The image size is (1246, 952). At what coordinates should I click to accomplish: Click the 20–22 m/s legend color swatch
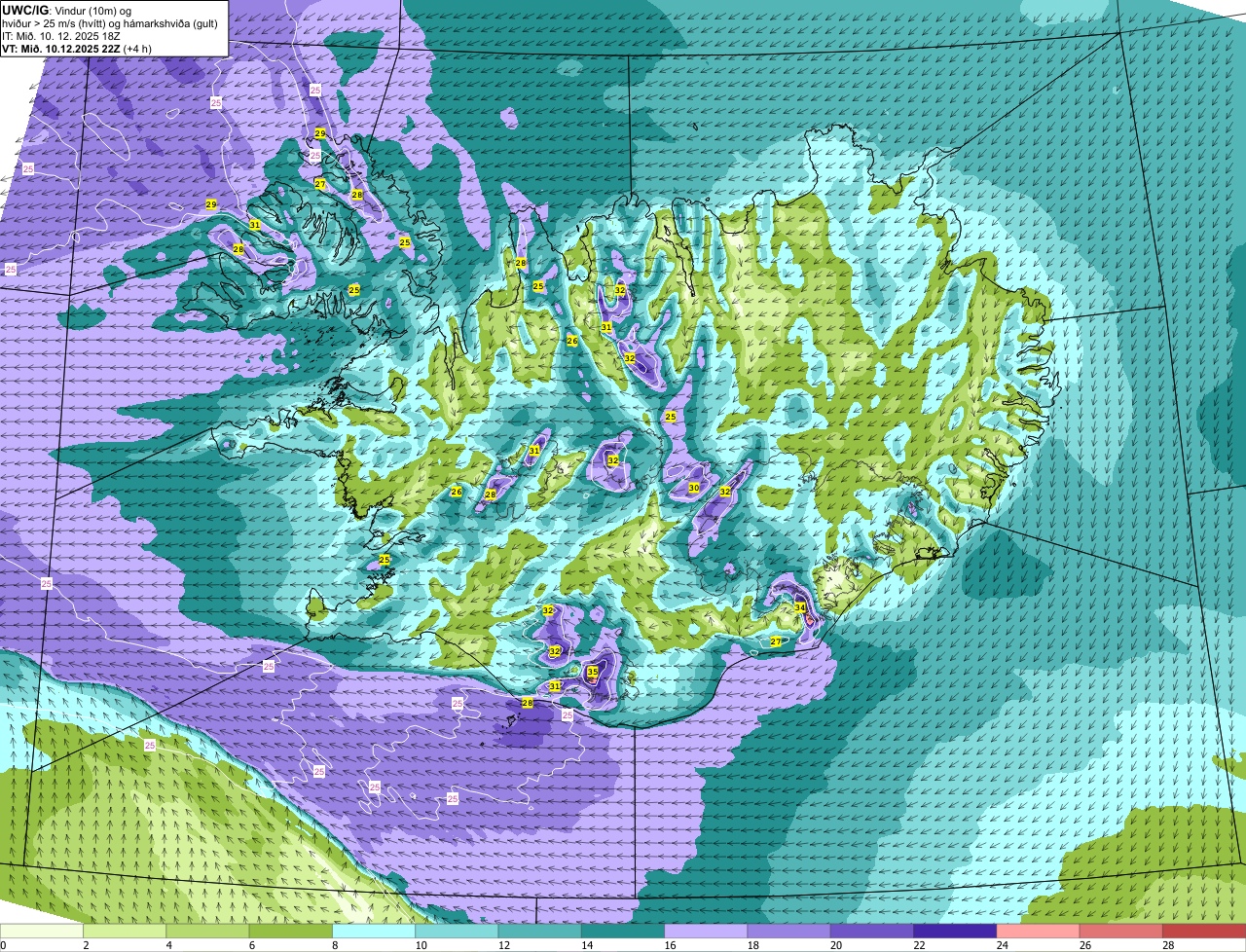point(872,931)
